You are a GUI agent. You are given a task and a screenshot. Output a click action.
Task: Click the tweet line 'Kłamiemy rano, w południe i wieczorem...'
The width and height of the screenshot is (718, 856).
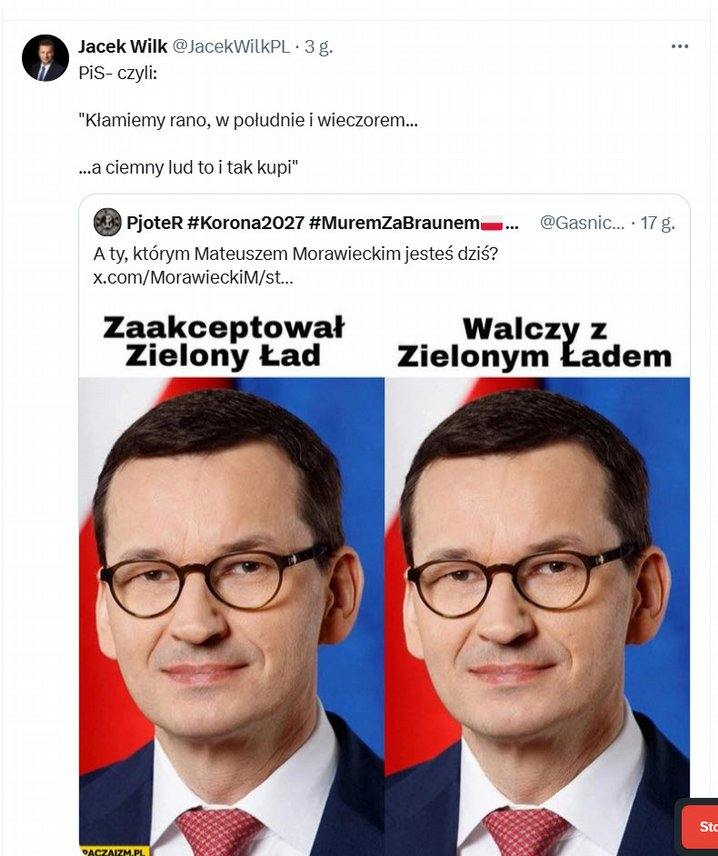point(248,120)
